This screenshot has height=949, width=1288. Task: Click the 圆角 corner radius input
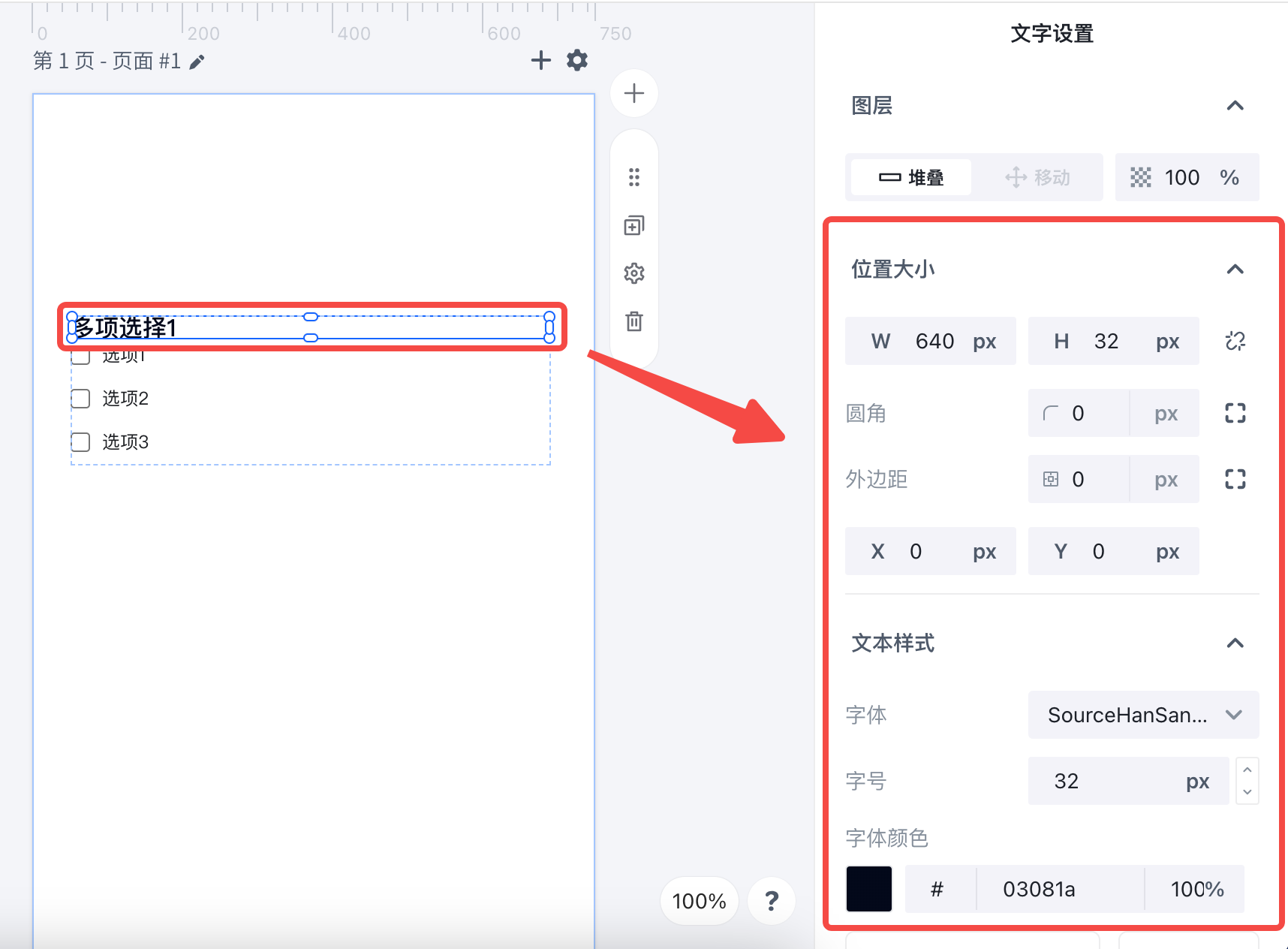[x=1114, y=413]
